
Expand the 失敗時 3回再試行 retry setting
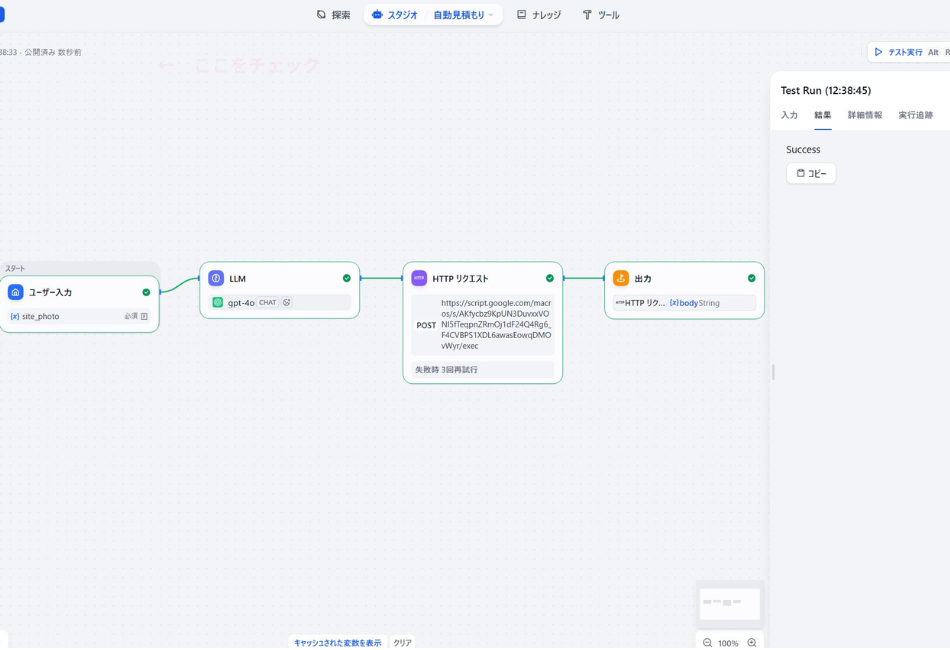coord(483,370)
